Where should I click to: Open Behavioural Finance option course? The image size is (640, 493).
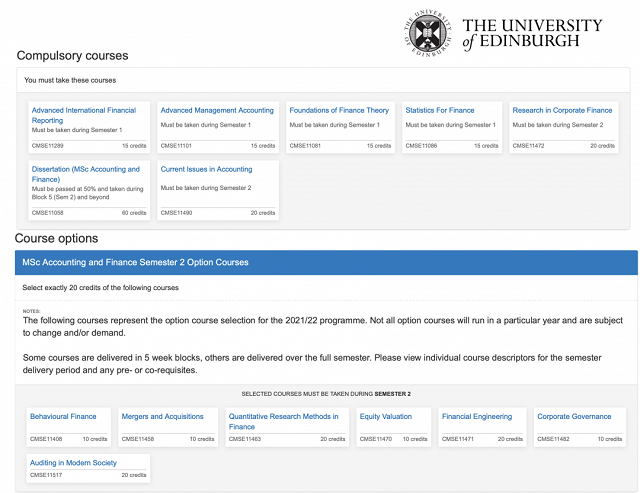pyautogui.click(x=63, y=416)
